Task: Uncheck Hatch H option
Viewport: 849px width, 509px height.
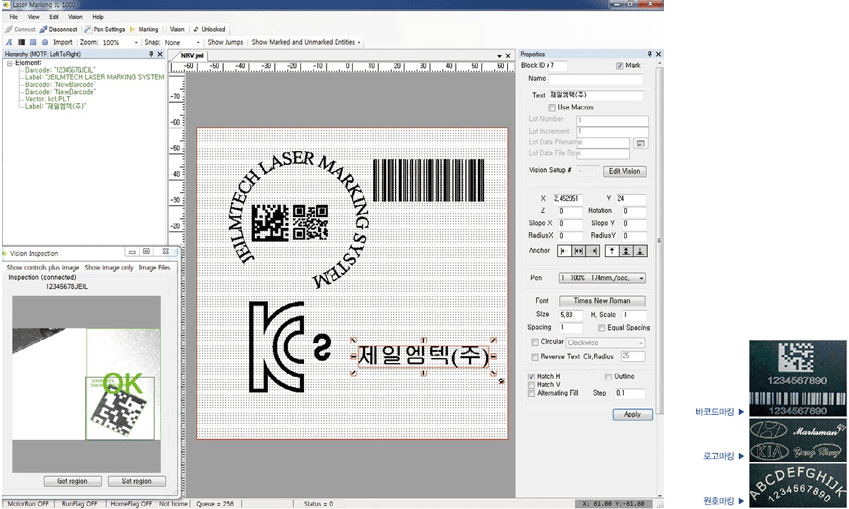Action: pos(531,377)
